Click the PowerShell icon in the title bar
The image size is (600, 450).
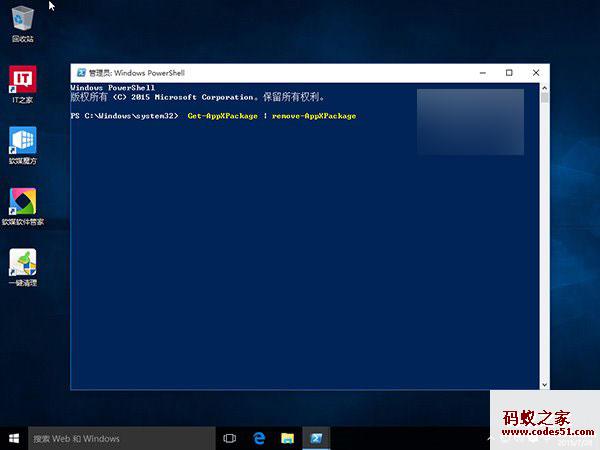[x=80, y=73]
